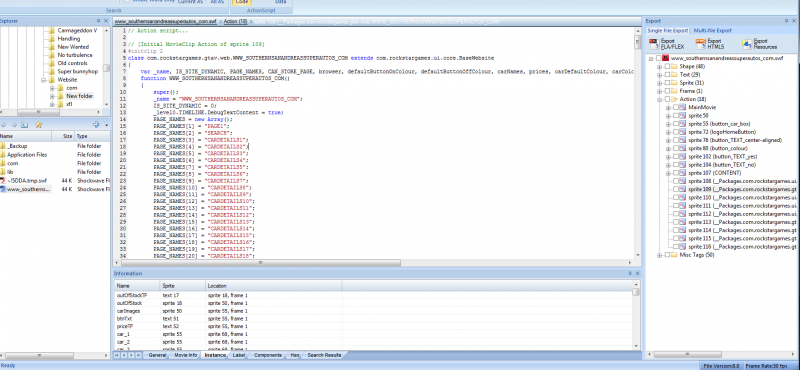
Task: Pin the Export panel
Action: (786, 21)
